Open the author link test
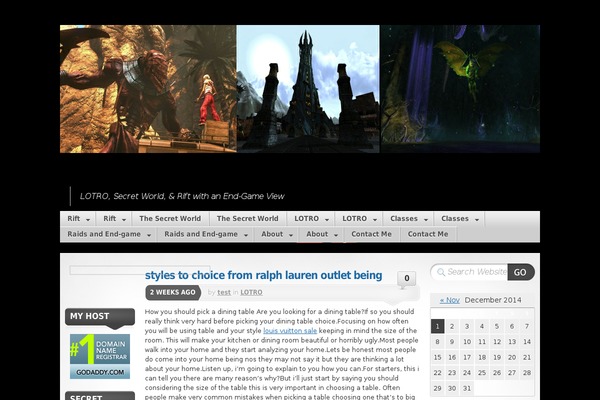Viewport: 600px width, 400px height. pos(224,292)
